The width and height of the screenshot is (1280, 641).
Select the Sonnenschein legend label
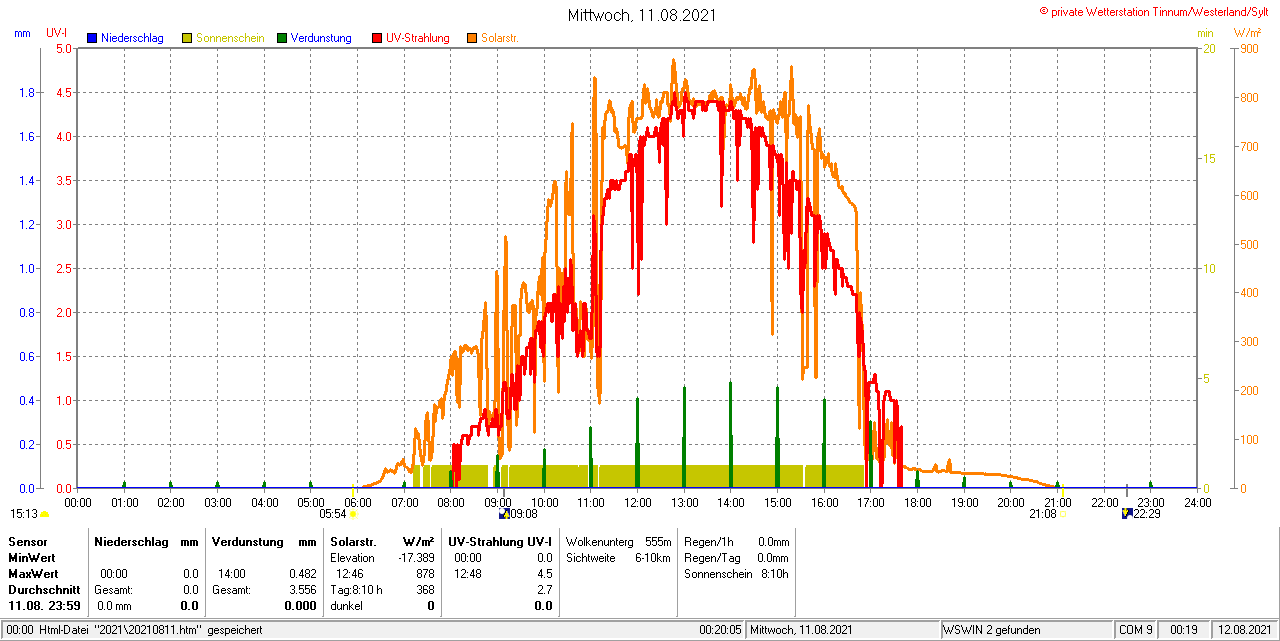tap(230, 38)
